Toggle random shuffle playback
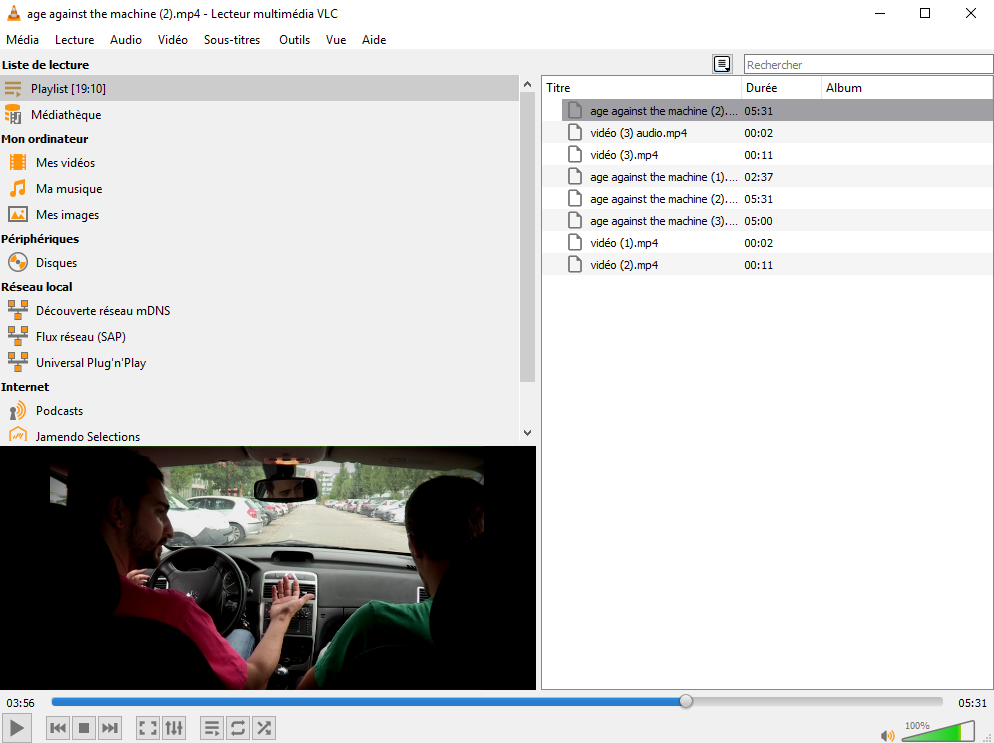Image resolution: width=994 pixels, height=743 pixels. tap(264, 729)
